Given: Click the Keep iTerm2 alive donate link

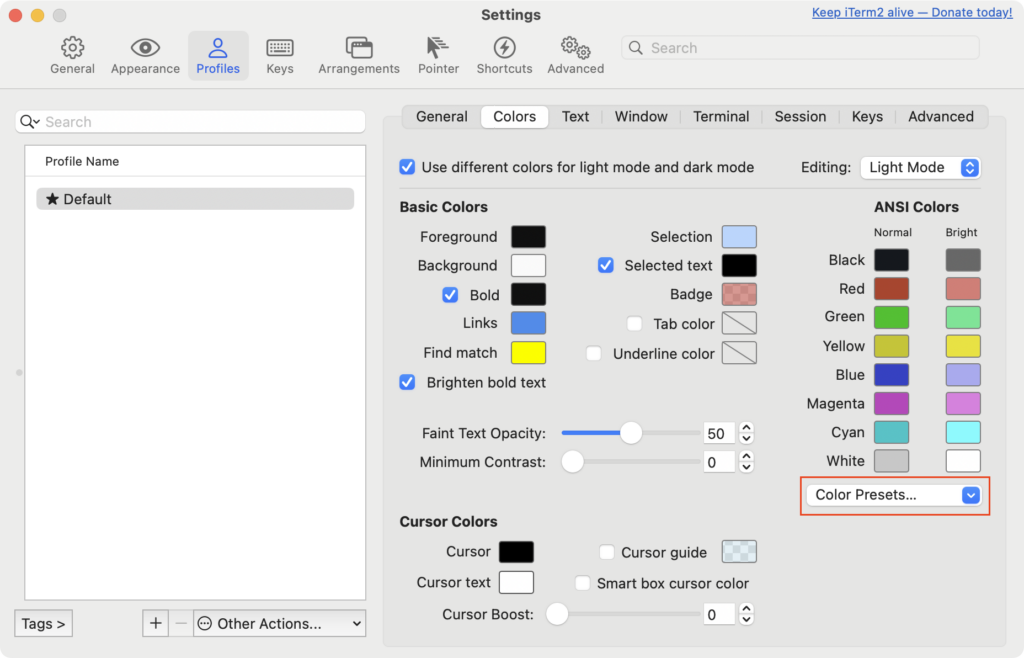Looking at the screenshot, I should tap(912, 12).
